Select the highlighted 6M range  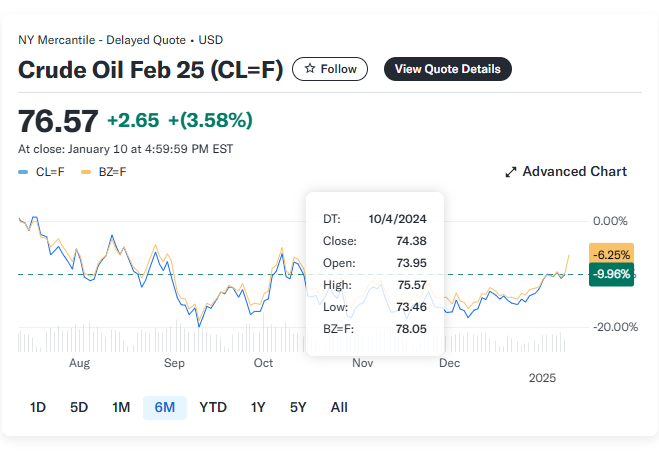tap(165, 407)
